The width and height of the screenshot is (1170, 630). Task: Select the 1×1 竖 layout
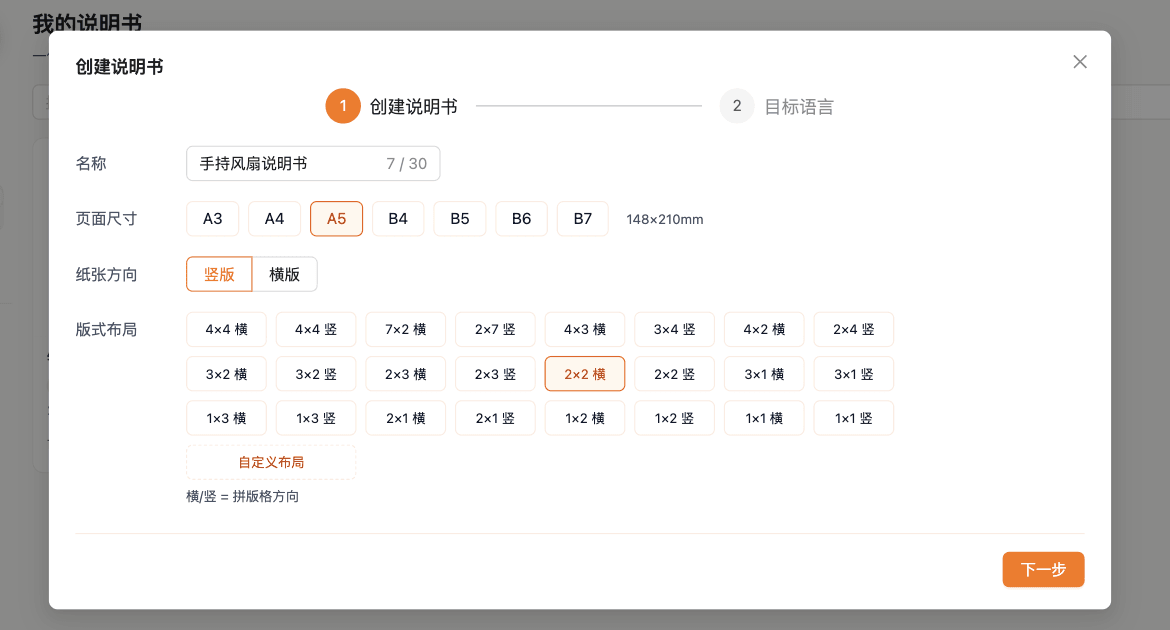853,418
